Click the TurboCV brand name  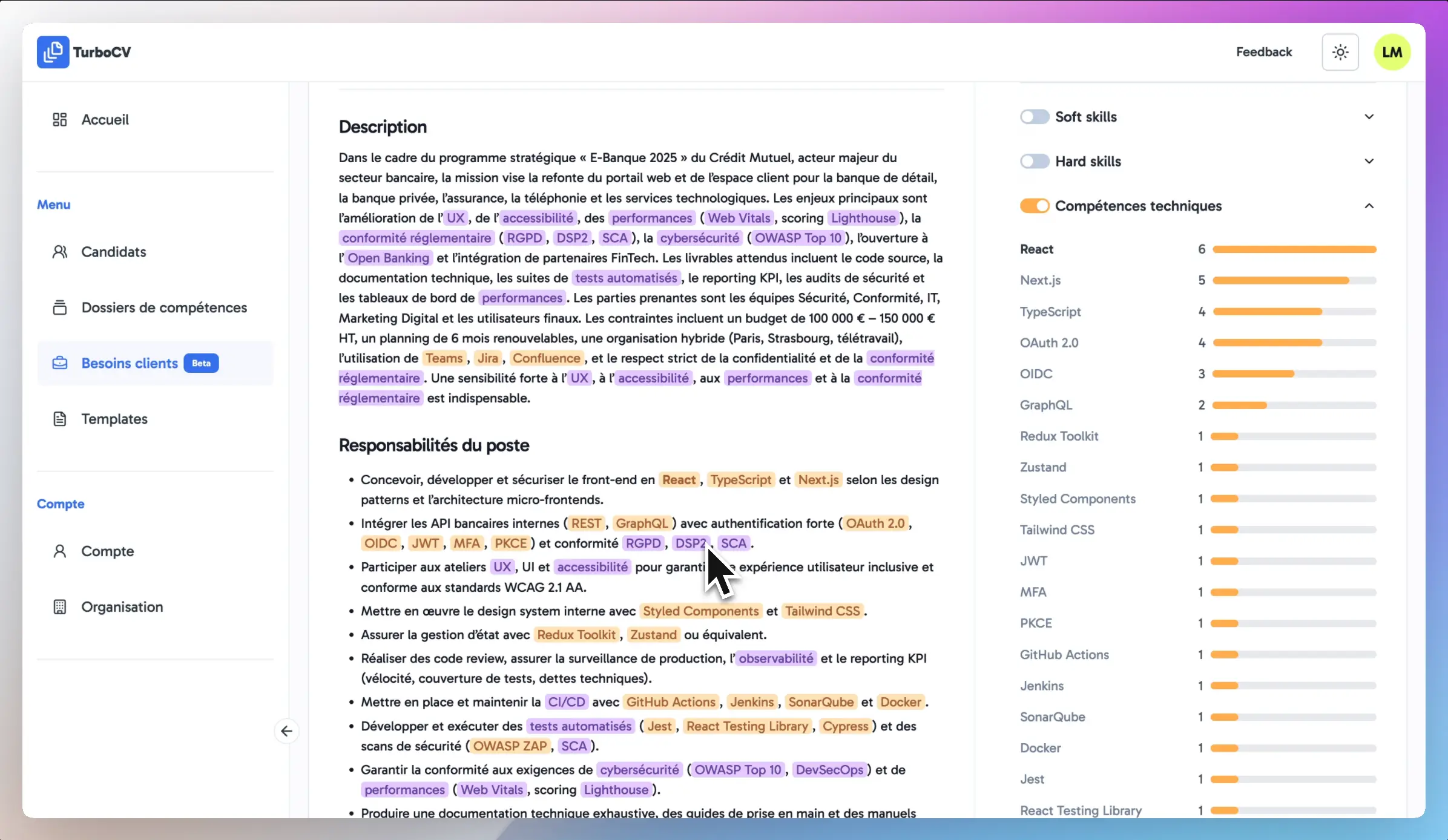click(102, 52)
